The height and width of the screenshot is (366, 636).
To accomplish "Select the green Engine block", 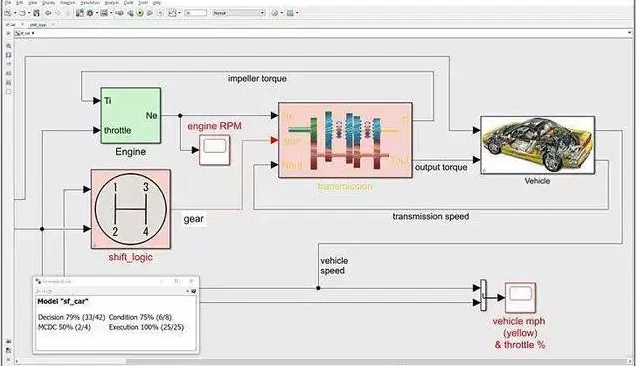I will (x=131, y=116).
